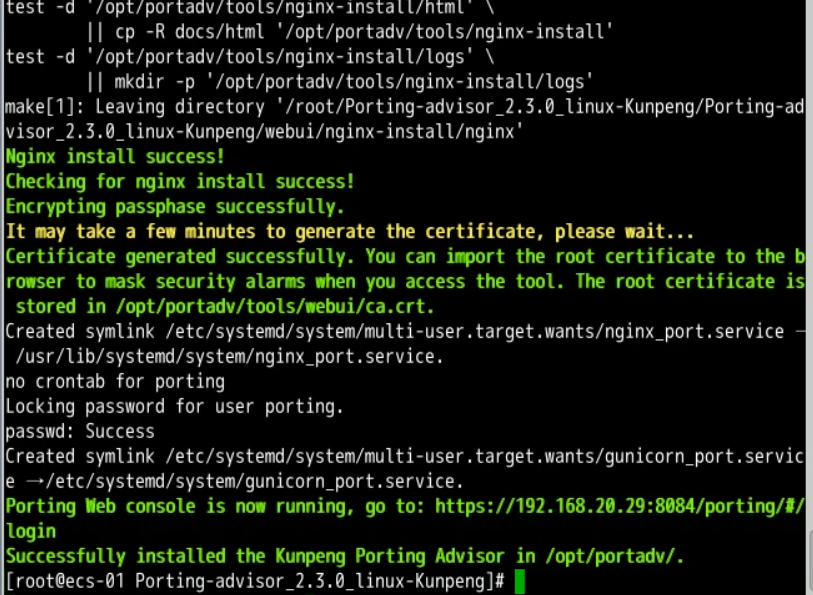Click the 'login' text on the green line
The height and width of the screenshot is (595, 813).
[x=30, y=531]
